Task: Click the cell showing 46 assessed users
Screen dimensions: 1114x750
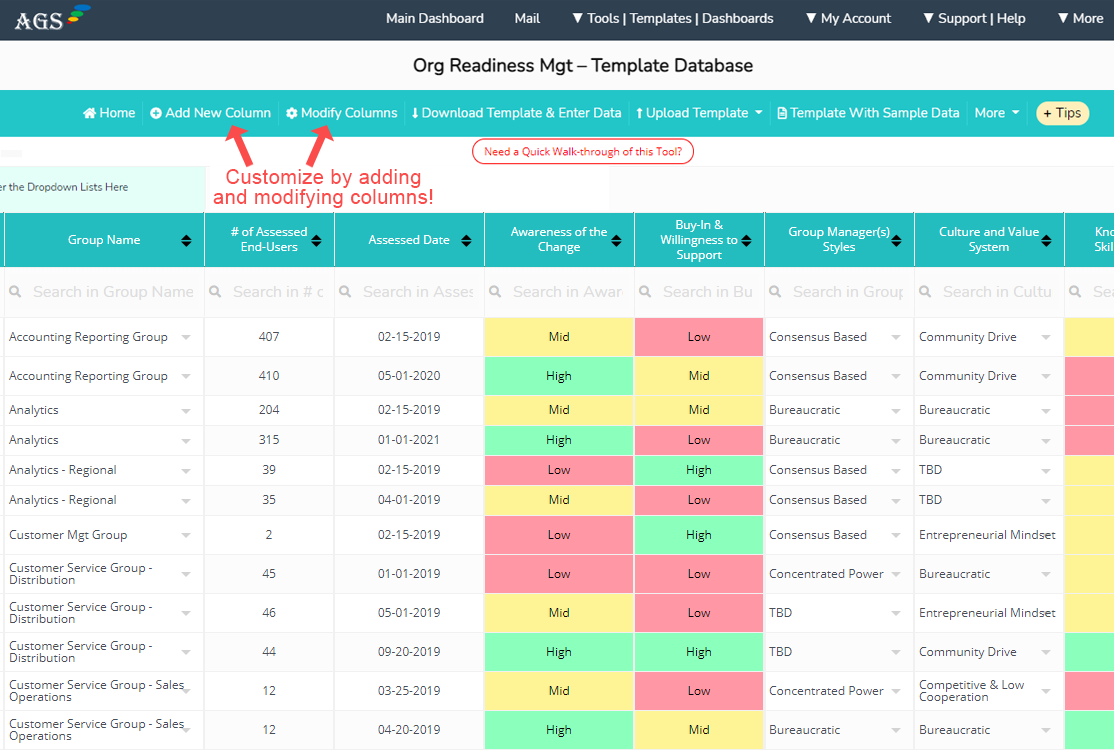Action: (269, 613)
